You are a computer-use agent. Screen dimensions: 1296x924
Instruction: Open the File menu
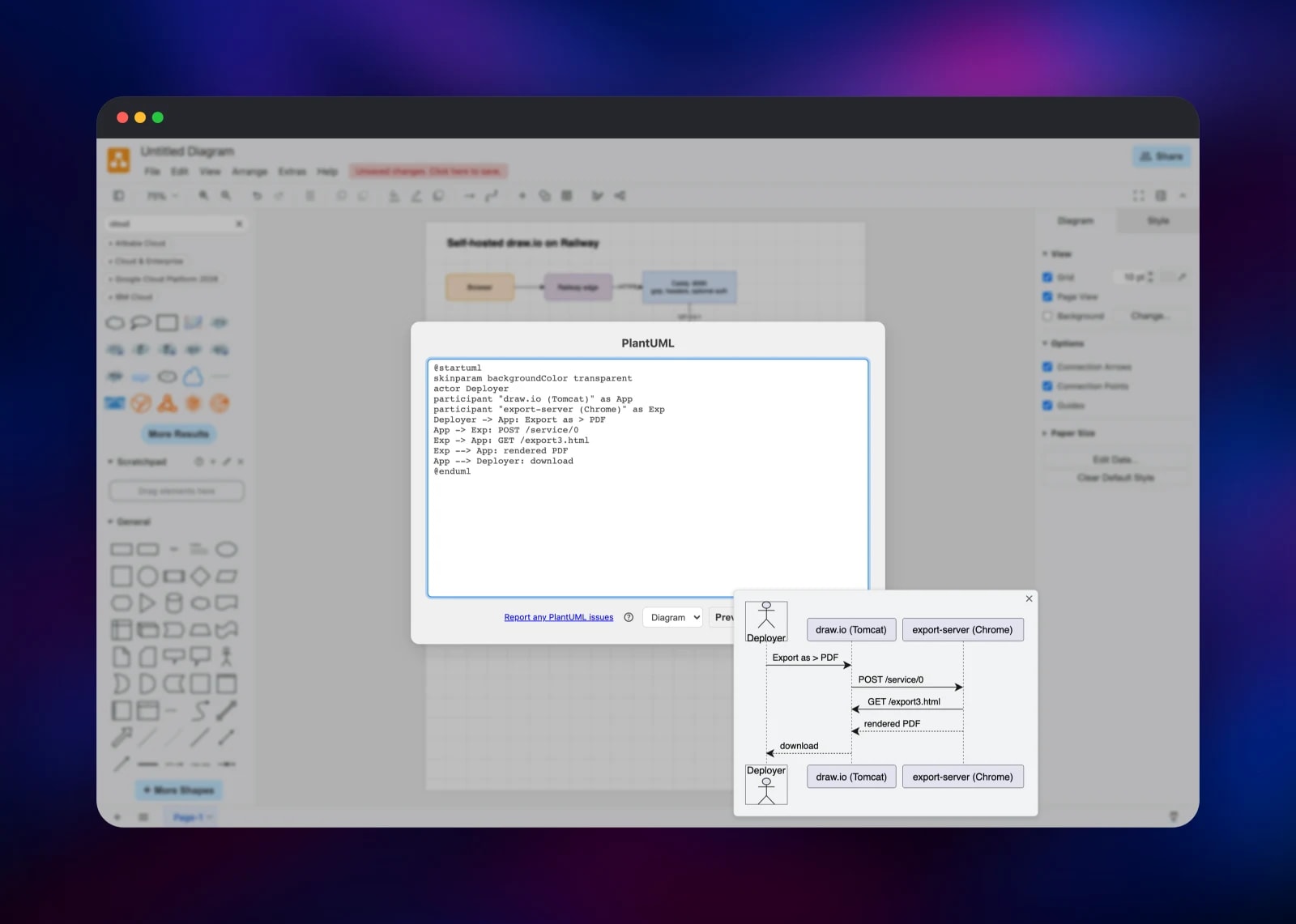pyautogui.click(x=151, y=172)
